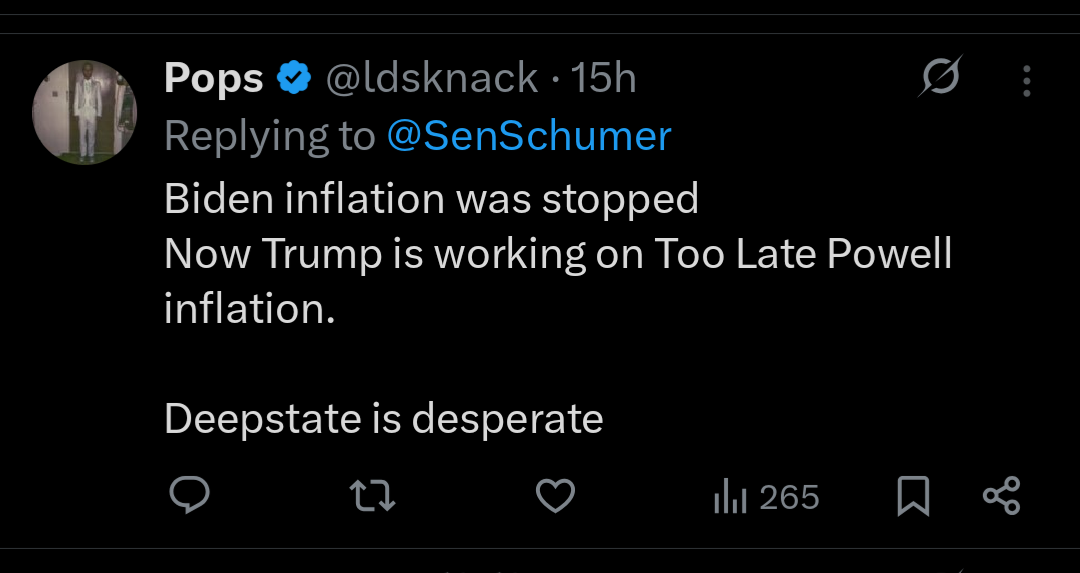Open the reply composer via speech bubble icon
The width and height of the screenshot is (1080, 573).
click(x=187, y=496)
